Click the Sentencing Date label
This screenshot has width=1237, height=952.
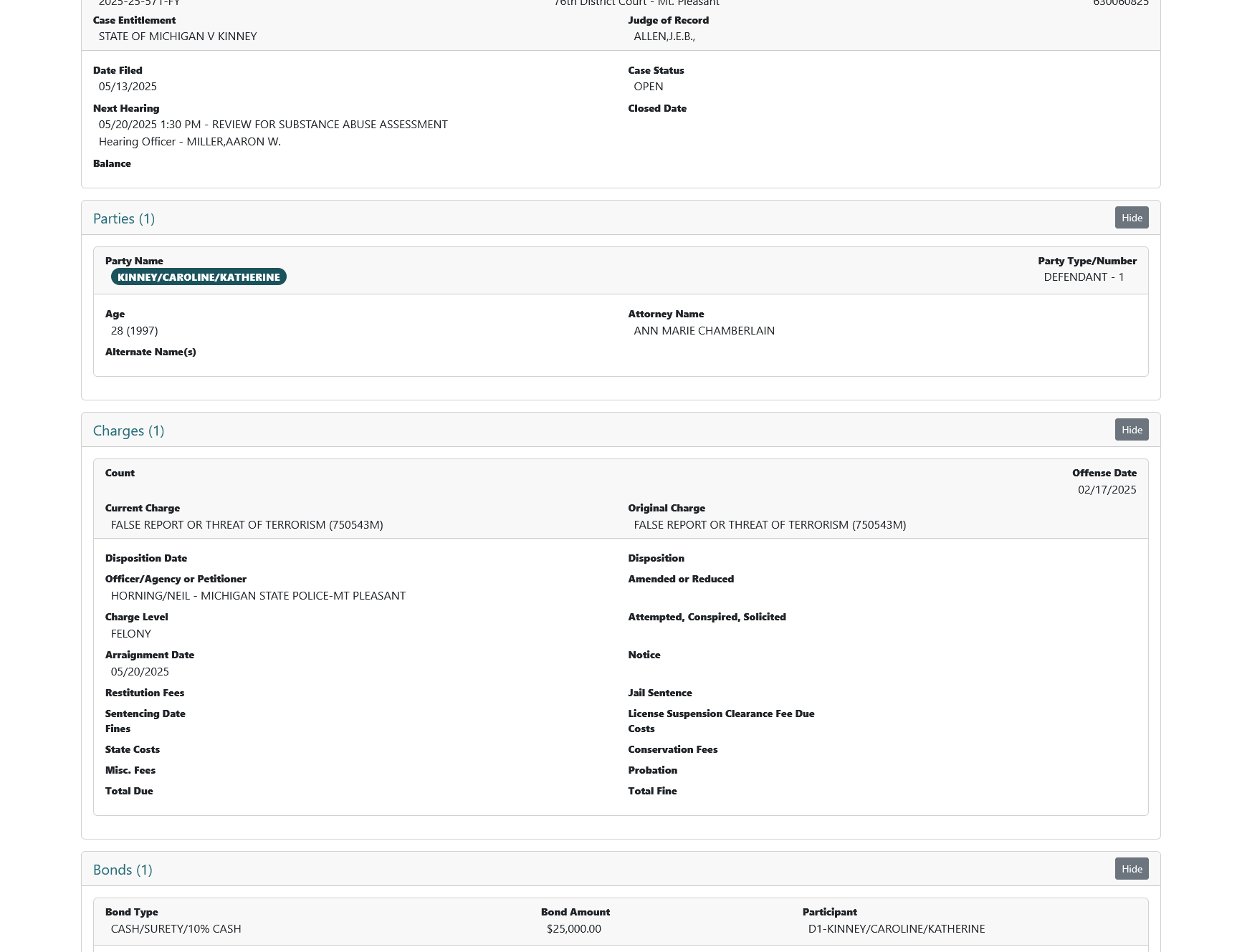coord(145,714)
